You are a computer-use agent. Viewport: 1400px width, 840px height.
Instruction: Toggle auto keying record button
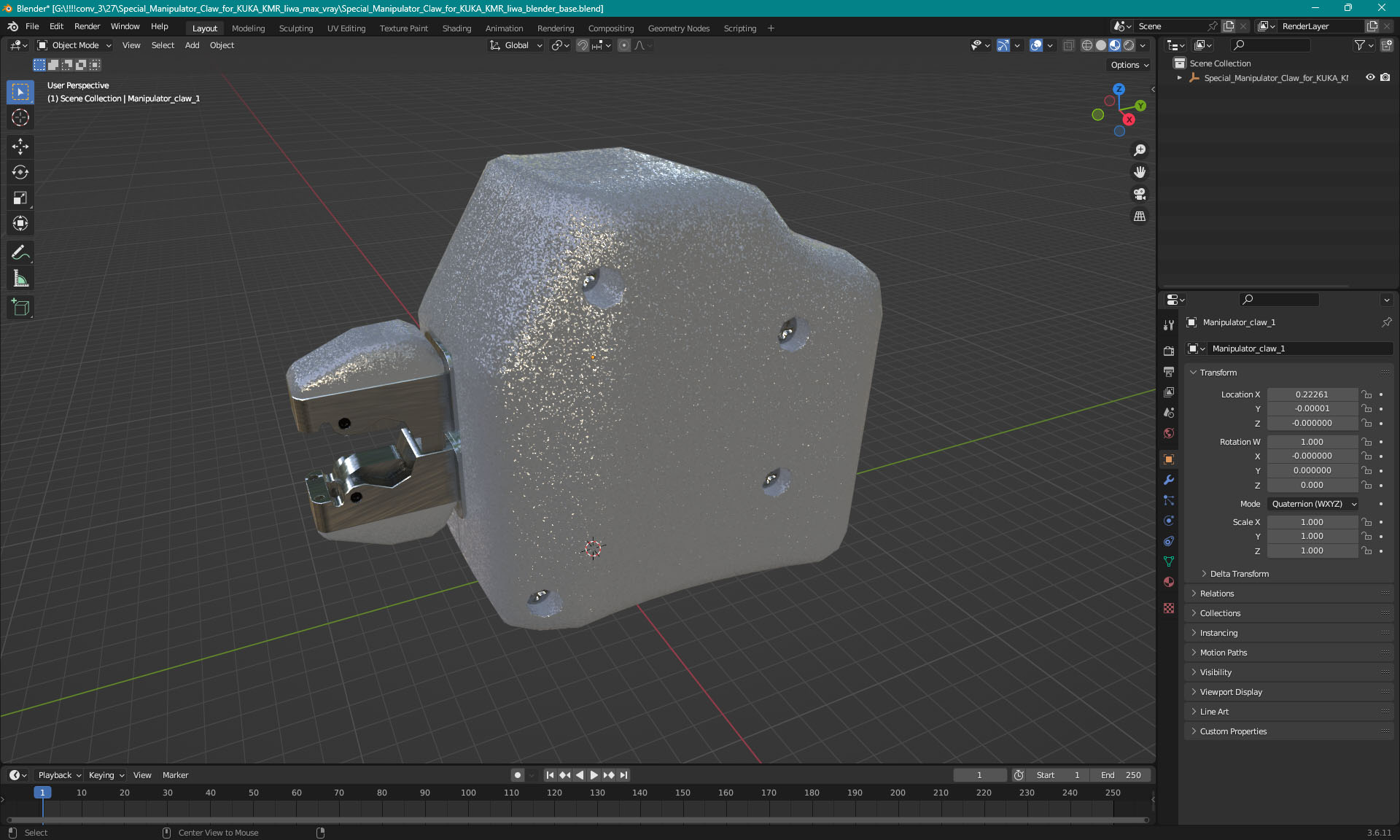click(518, 775)
